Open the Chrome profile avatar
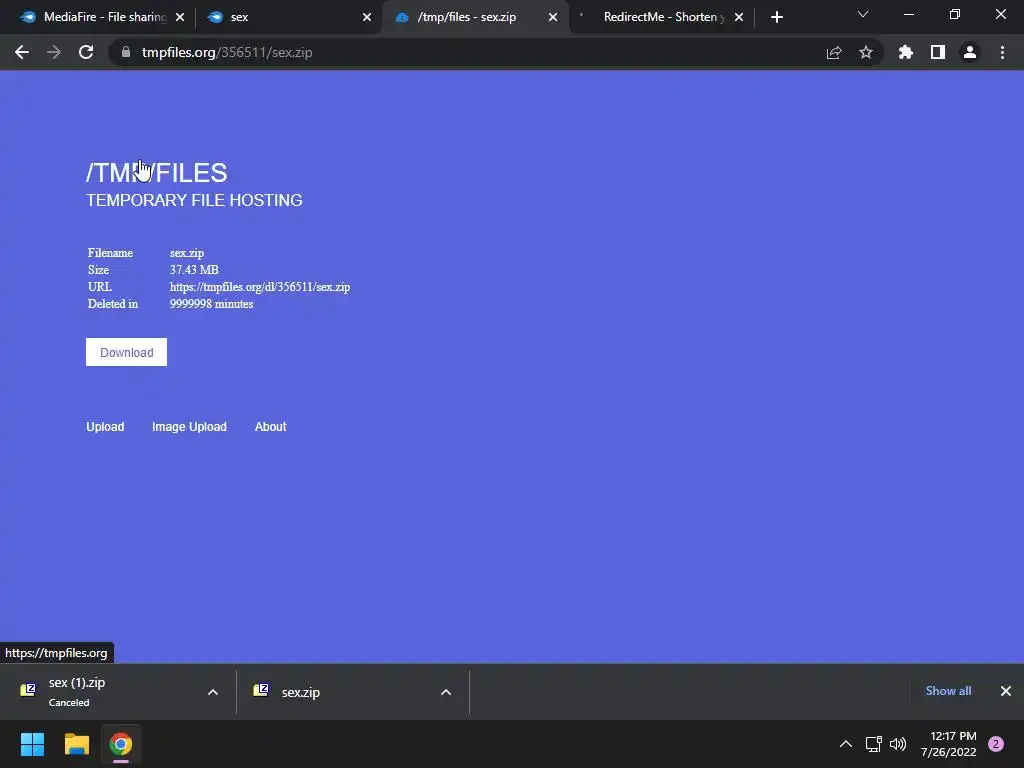 point(970,52)
